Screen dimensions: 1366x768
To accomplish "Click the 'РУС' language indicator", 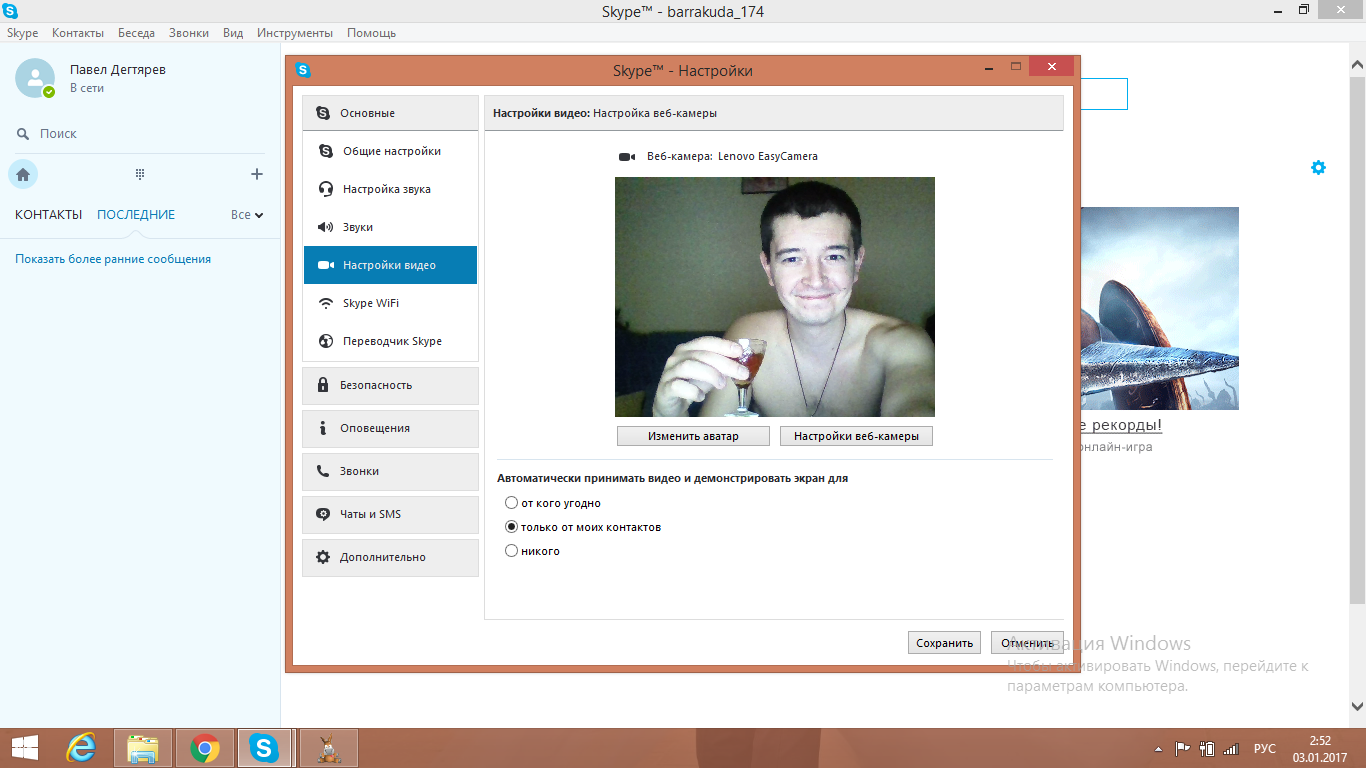I will tap(1265, 748).
